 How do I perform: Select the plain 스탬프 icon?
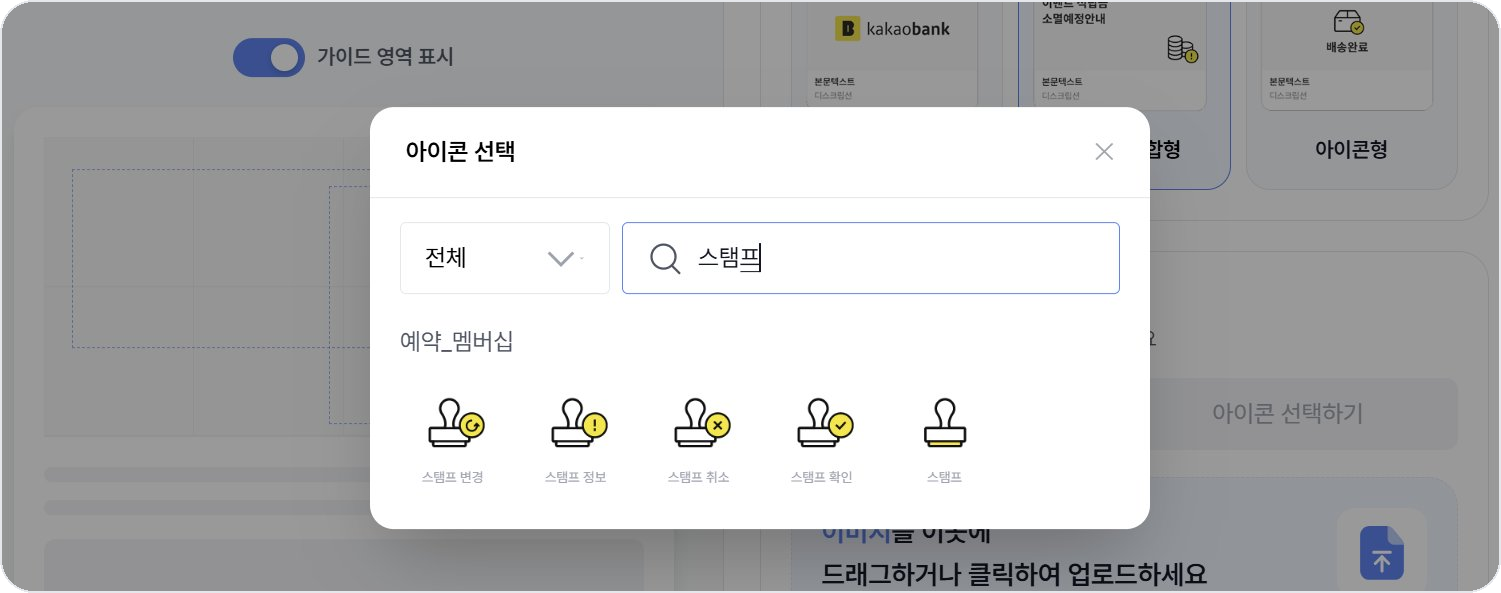(x=943, y=423)
